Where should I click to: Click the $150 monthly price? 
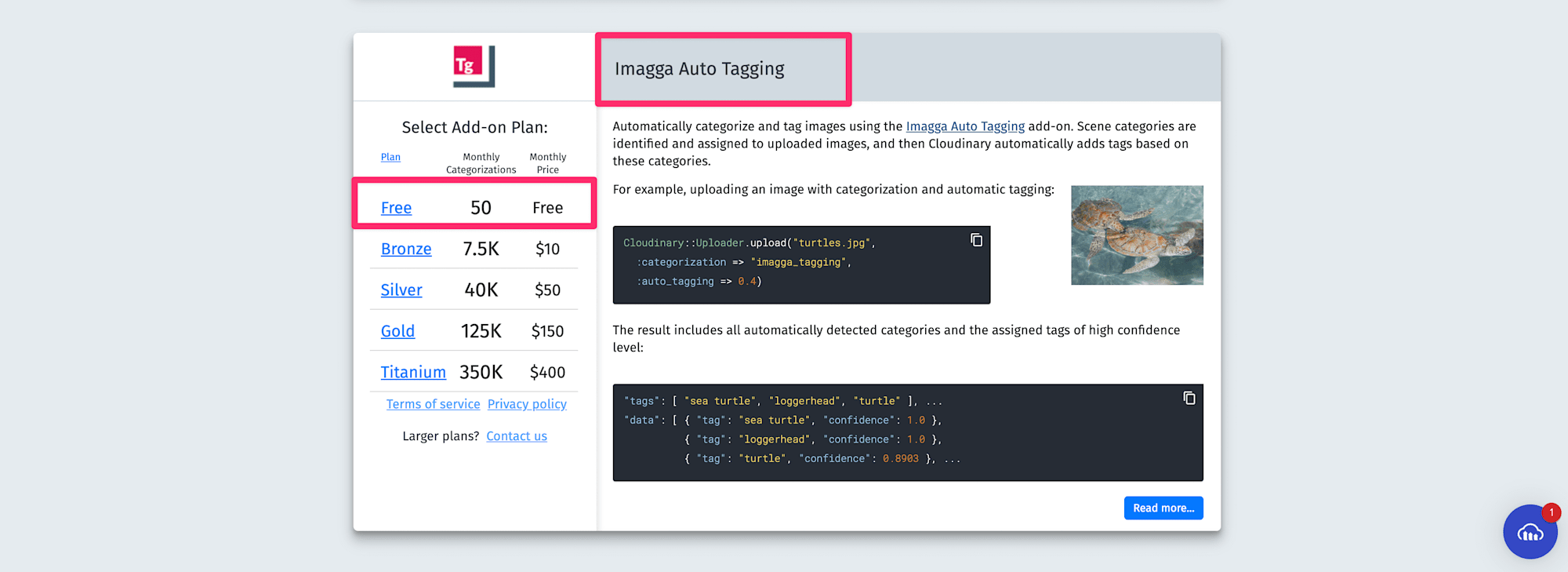tap(547, 331)
